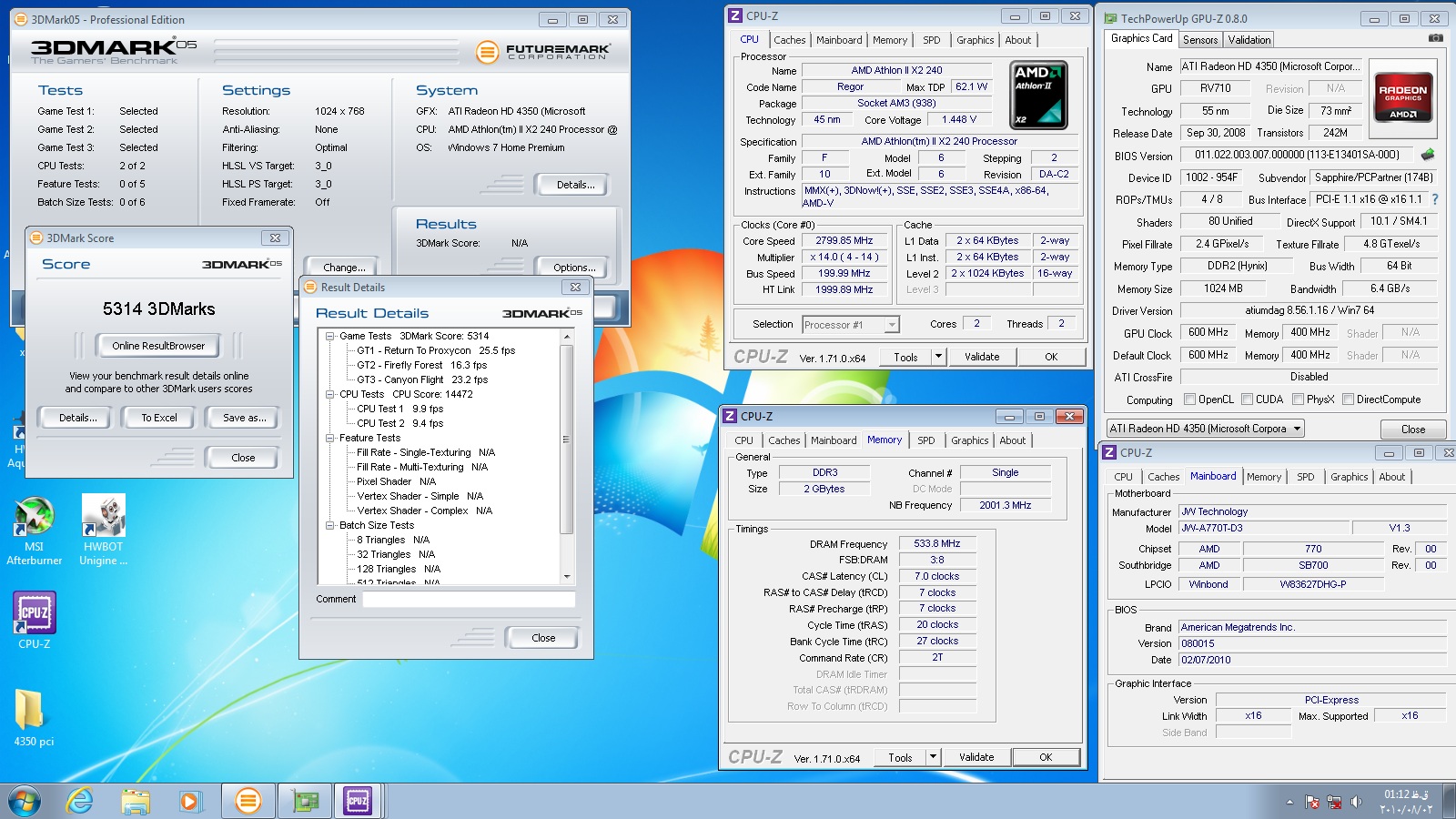Click into the Comment field
Viewport: 1456px width, 819px height.
tap(469, 599)
